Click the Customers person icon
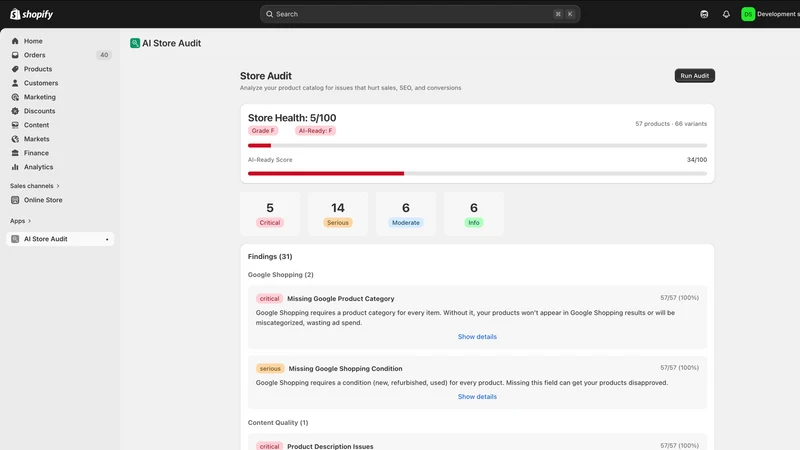 [x=15, y=83]
